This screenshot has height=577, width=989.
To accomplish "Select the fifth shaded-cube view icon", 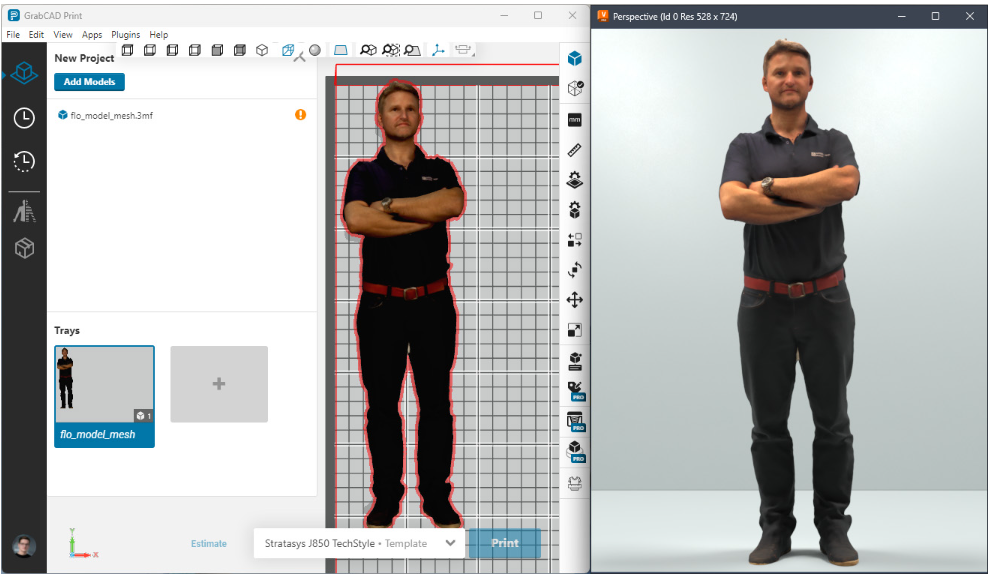I will 217,50.
